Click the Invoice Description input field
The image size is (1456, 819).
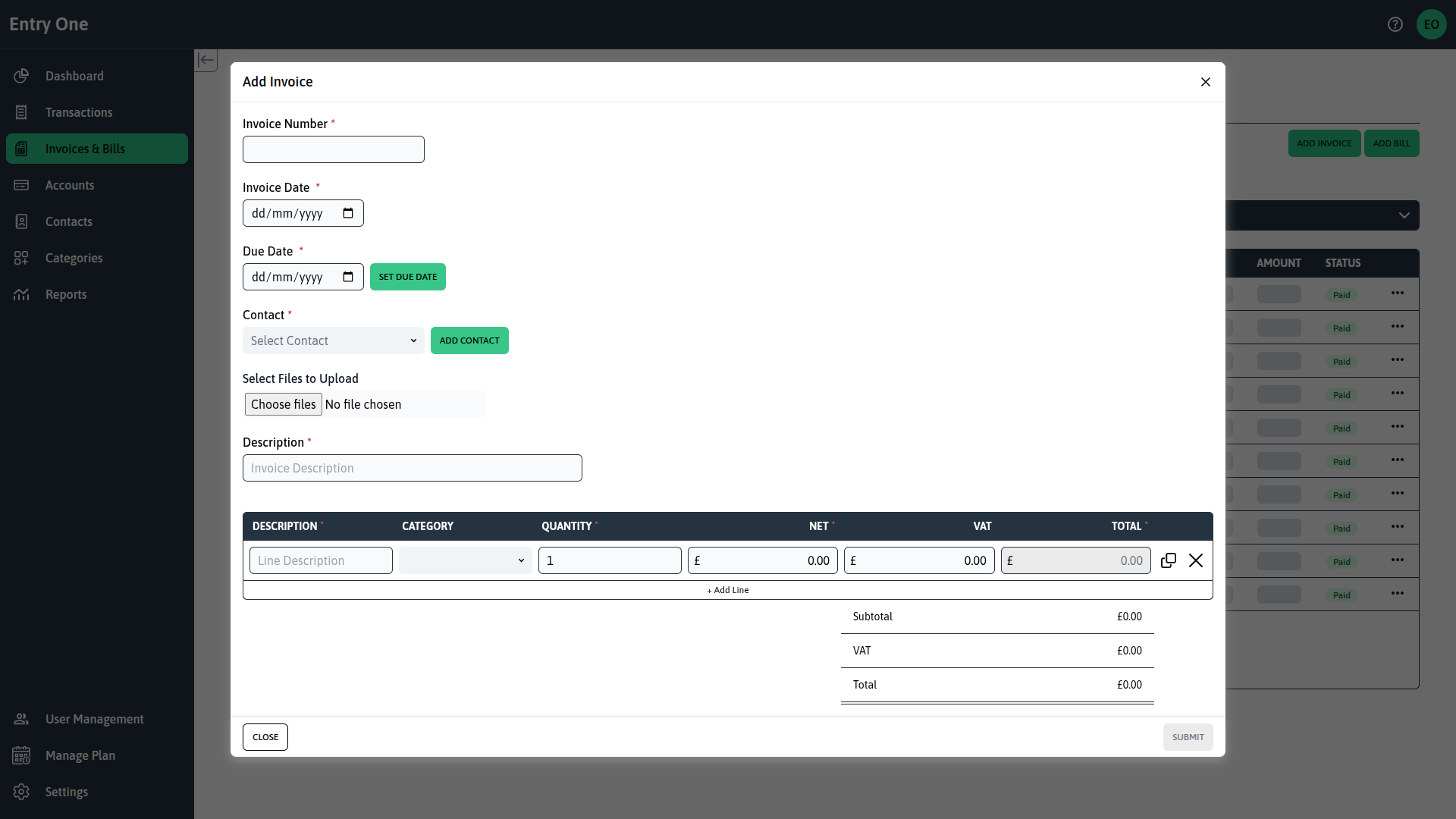[x=412, y=468]
